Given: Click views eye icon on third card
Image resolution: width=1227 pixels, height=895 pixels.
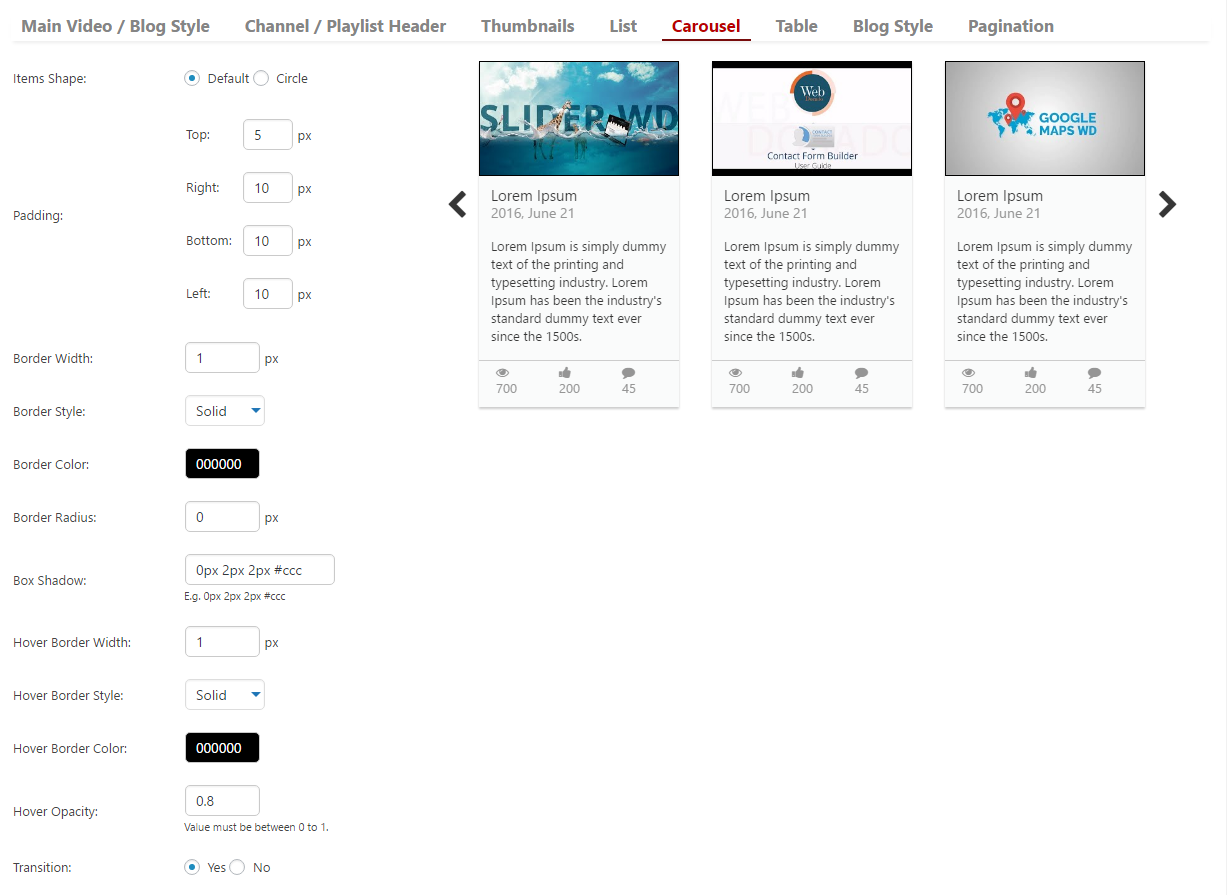Looking at the screenshot, I should point(968,373).
